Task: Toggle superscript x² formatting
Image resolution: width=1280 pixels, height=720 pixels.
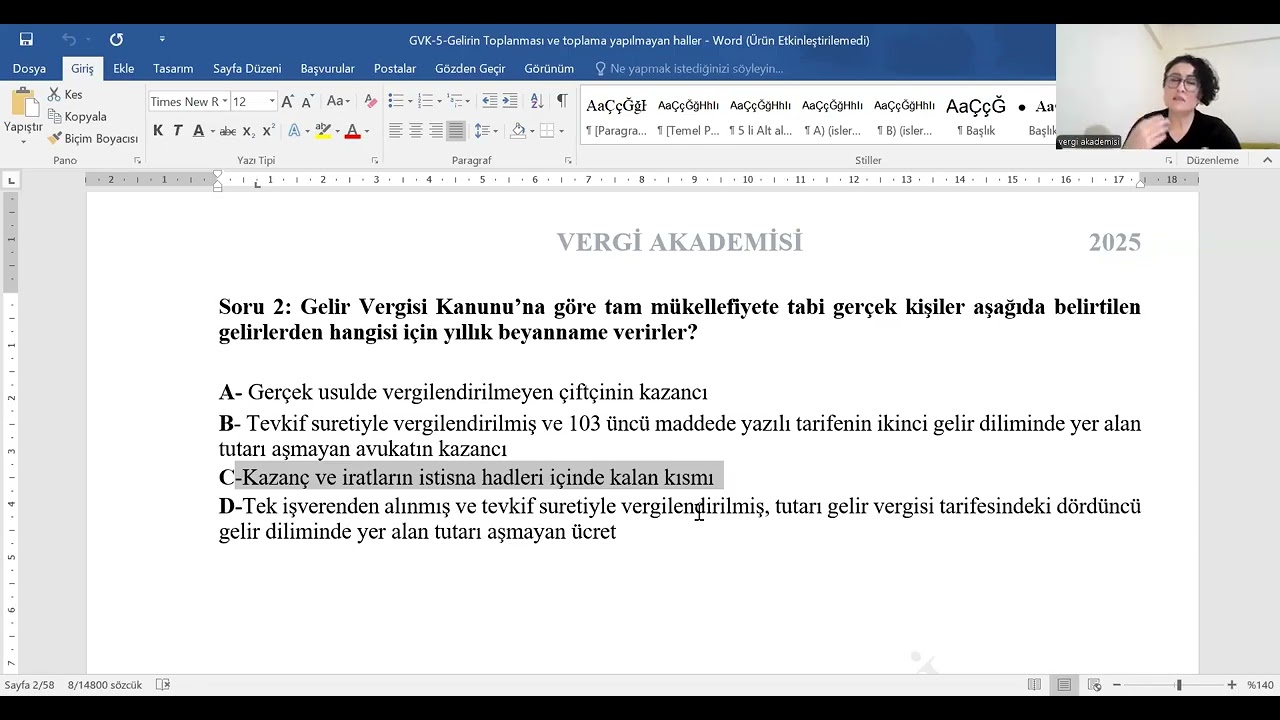Action: point(268,131)
